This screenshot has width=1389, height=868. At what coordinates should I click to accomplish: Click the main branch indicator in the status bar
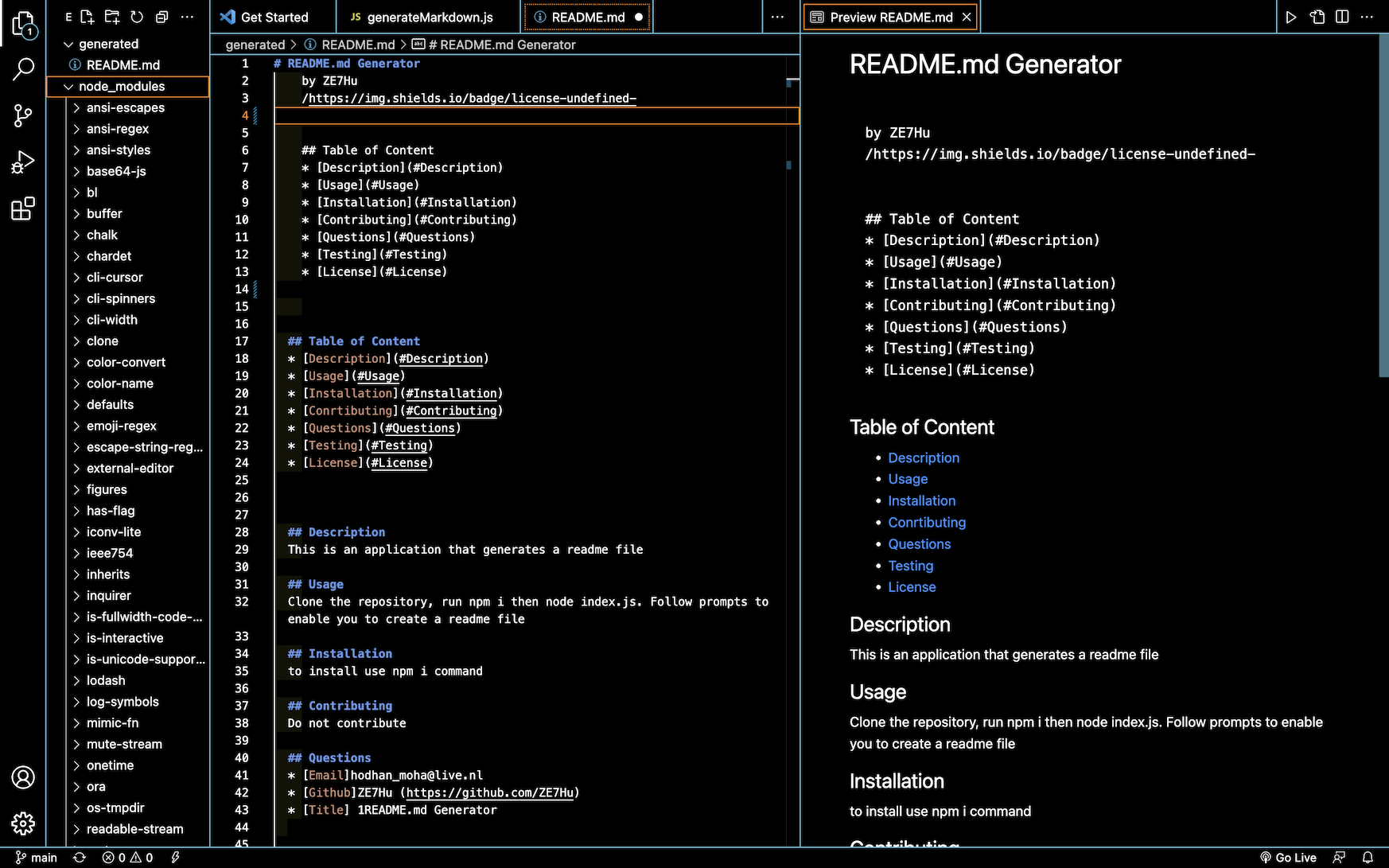coord(37,858)
